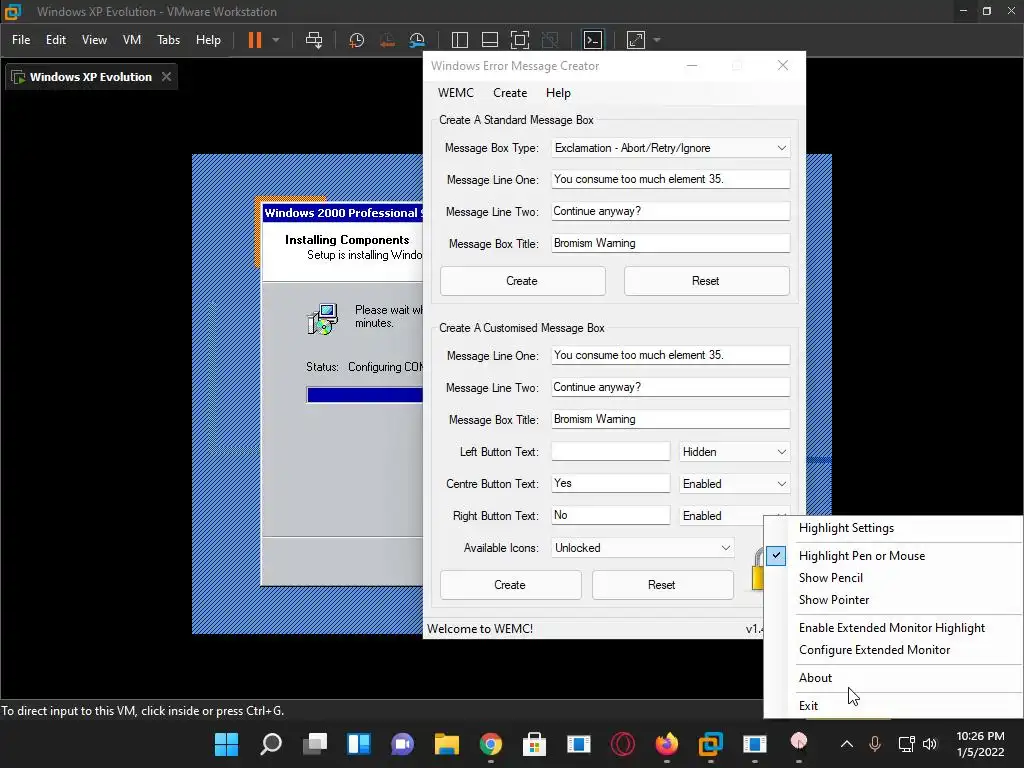
Task: Click the stretch guest display icon
Action: click(635, 40)
